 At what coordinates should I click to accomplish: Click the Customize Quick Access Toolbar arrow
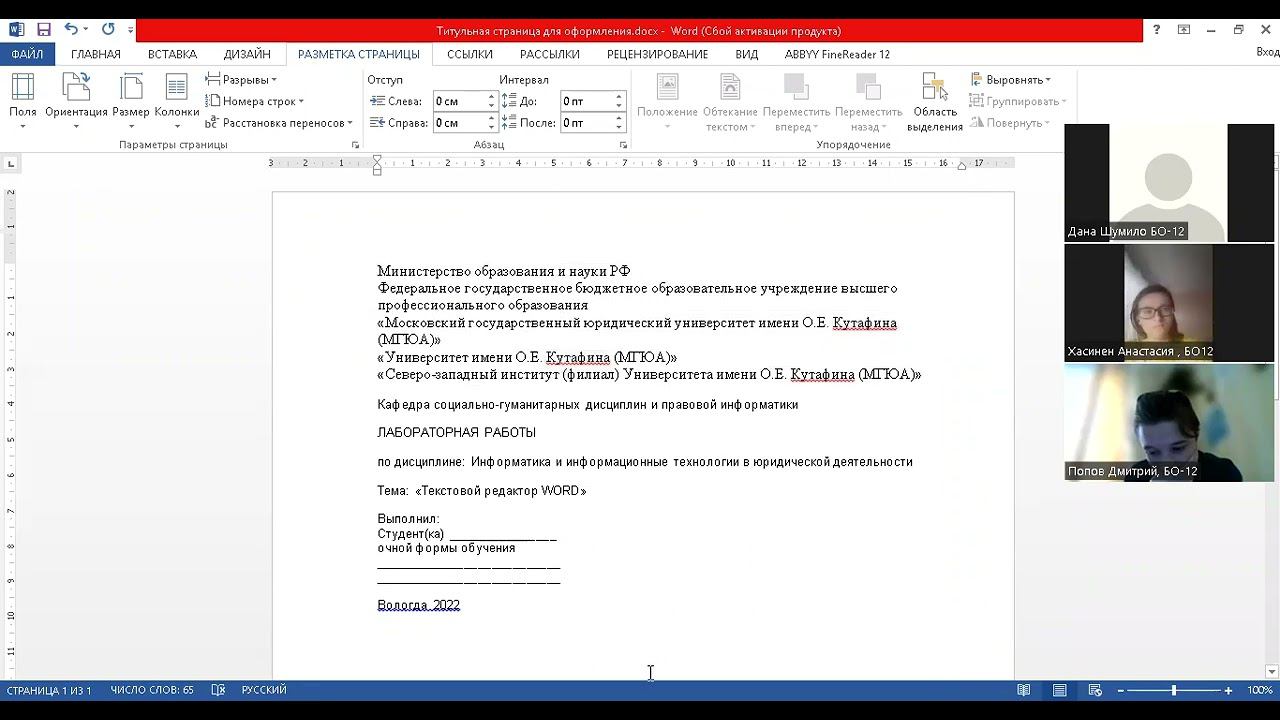click(x=131, y=30)
